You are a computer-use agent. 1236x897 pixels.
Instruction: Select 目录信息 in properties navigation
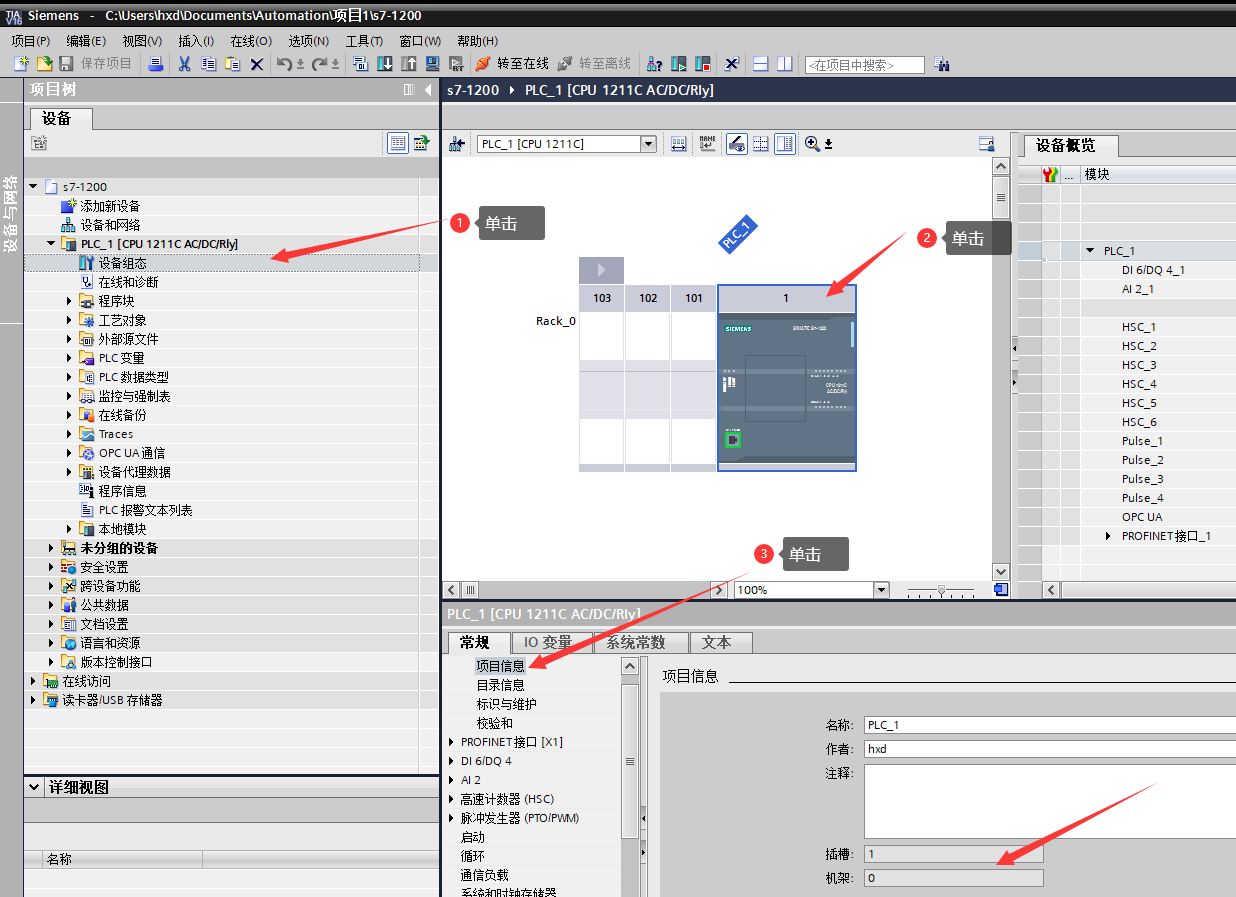coord(500,685)
